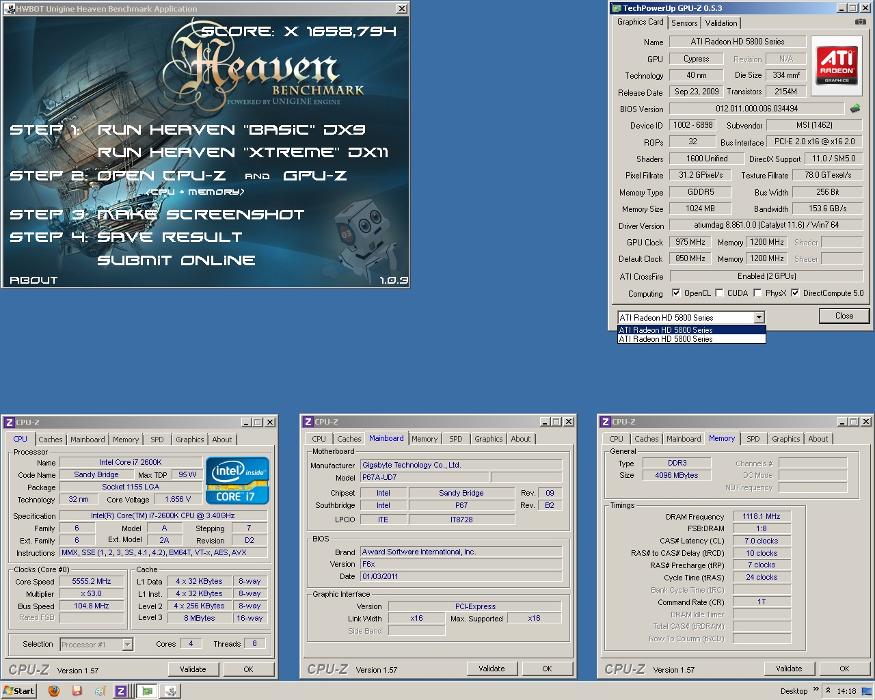
Task: Open the Processor #1 Selection dropdown in CPU-Z
Action: point(127,644)
